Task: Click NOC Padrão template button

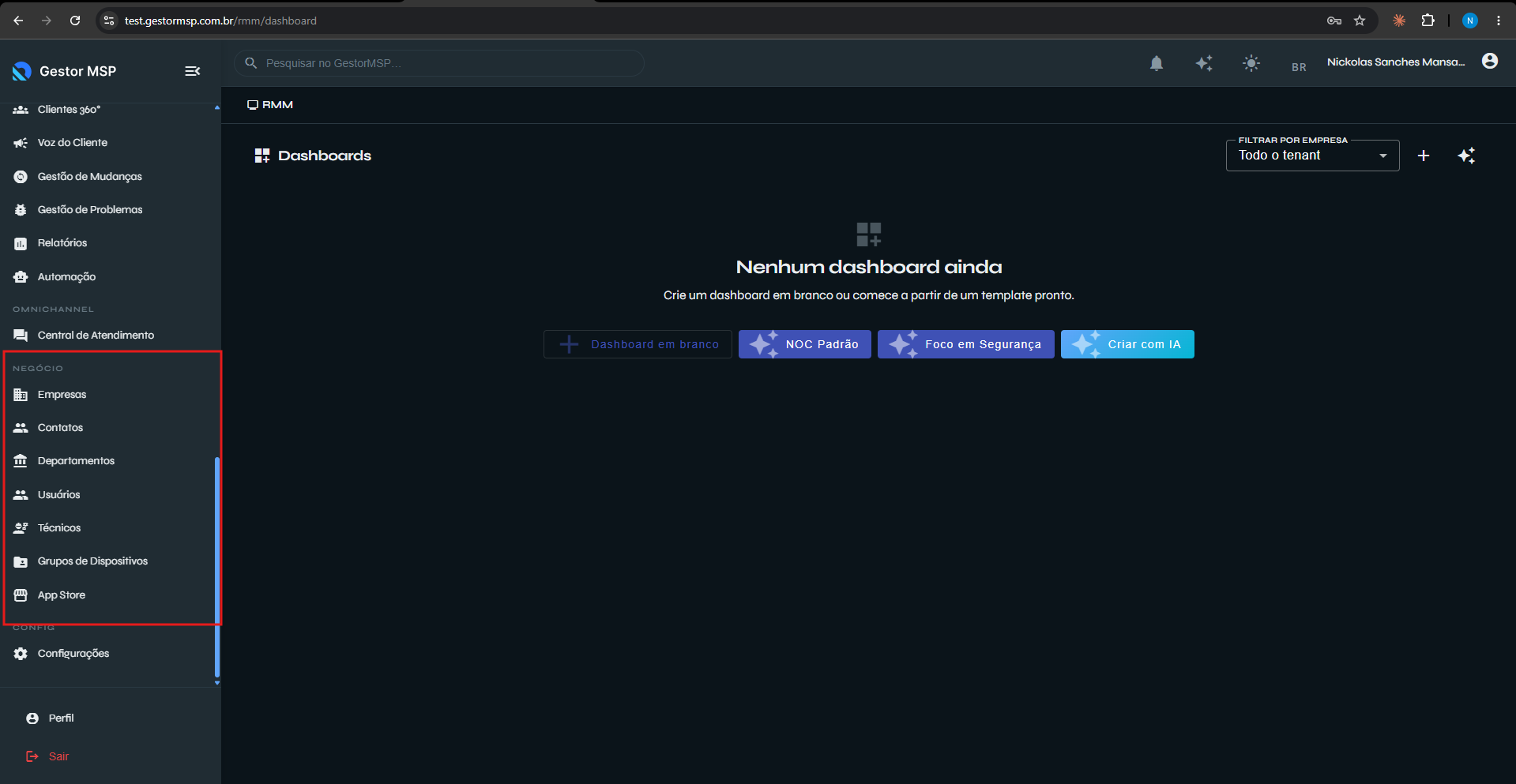Action: [x=804, y=344]
